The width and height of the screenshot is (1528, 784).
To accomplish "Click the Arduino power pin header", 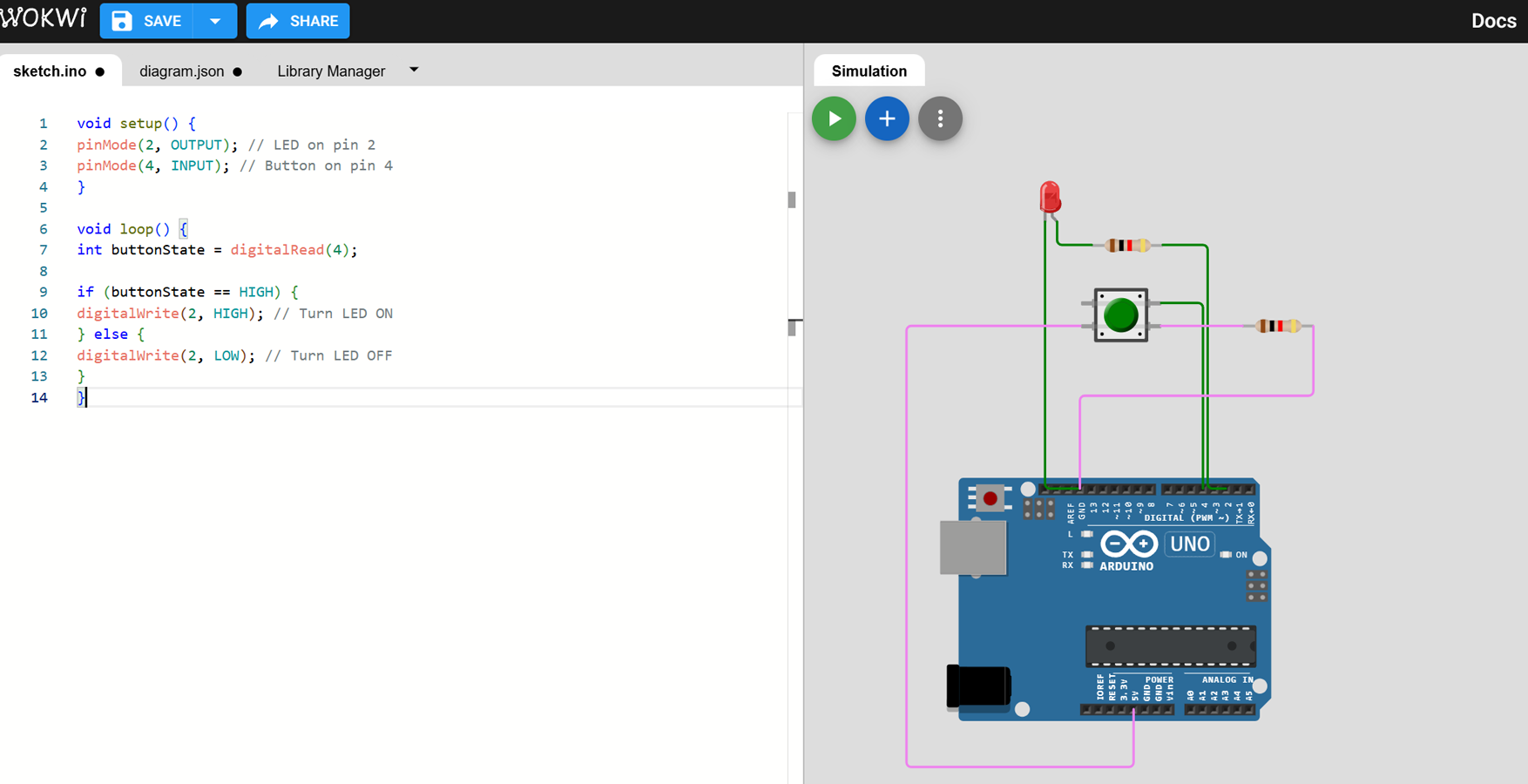I will (x=1127, y=710).
